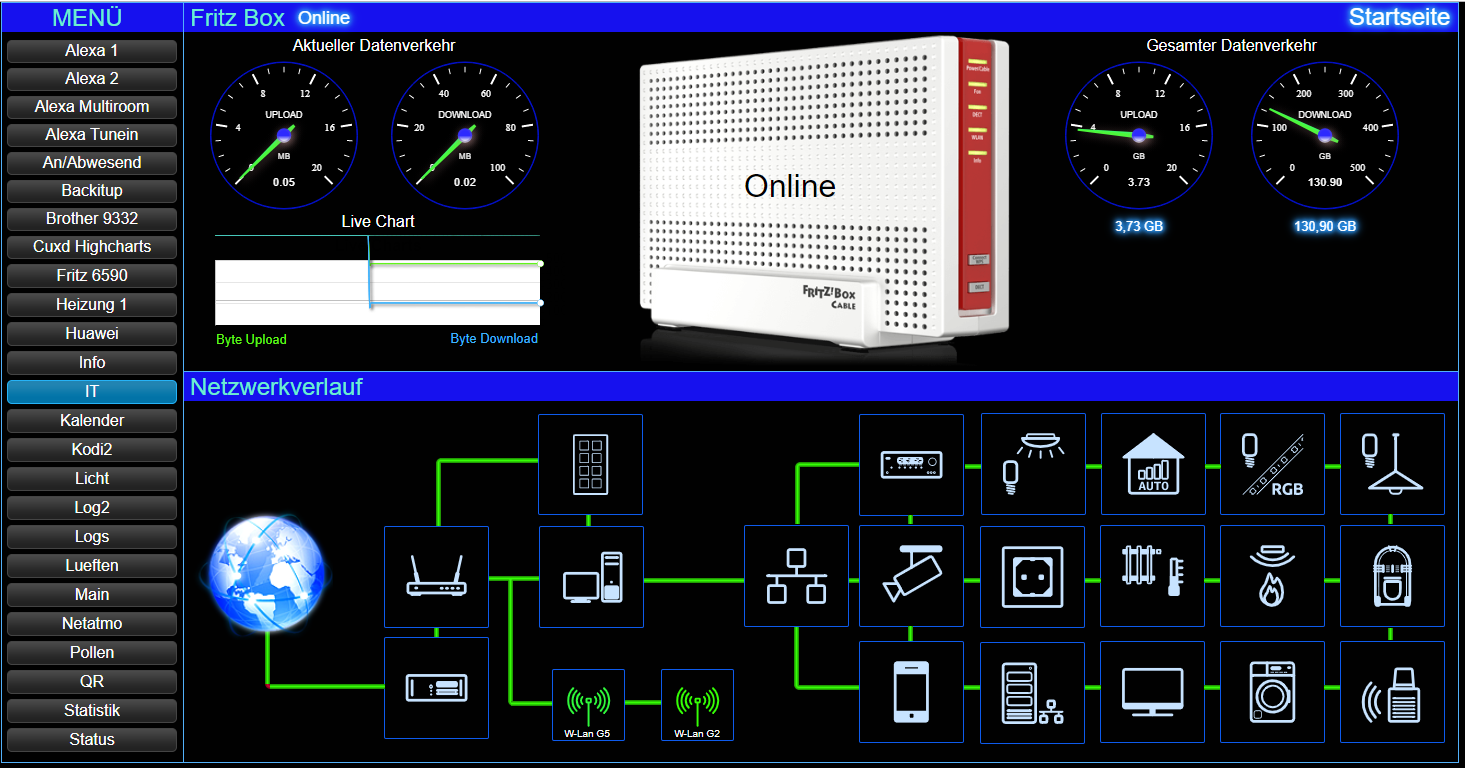
Task: Open Heizung 1 view
Action: pos(92,304)
